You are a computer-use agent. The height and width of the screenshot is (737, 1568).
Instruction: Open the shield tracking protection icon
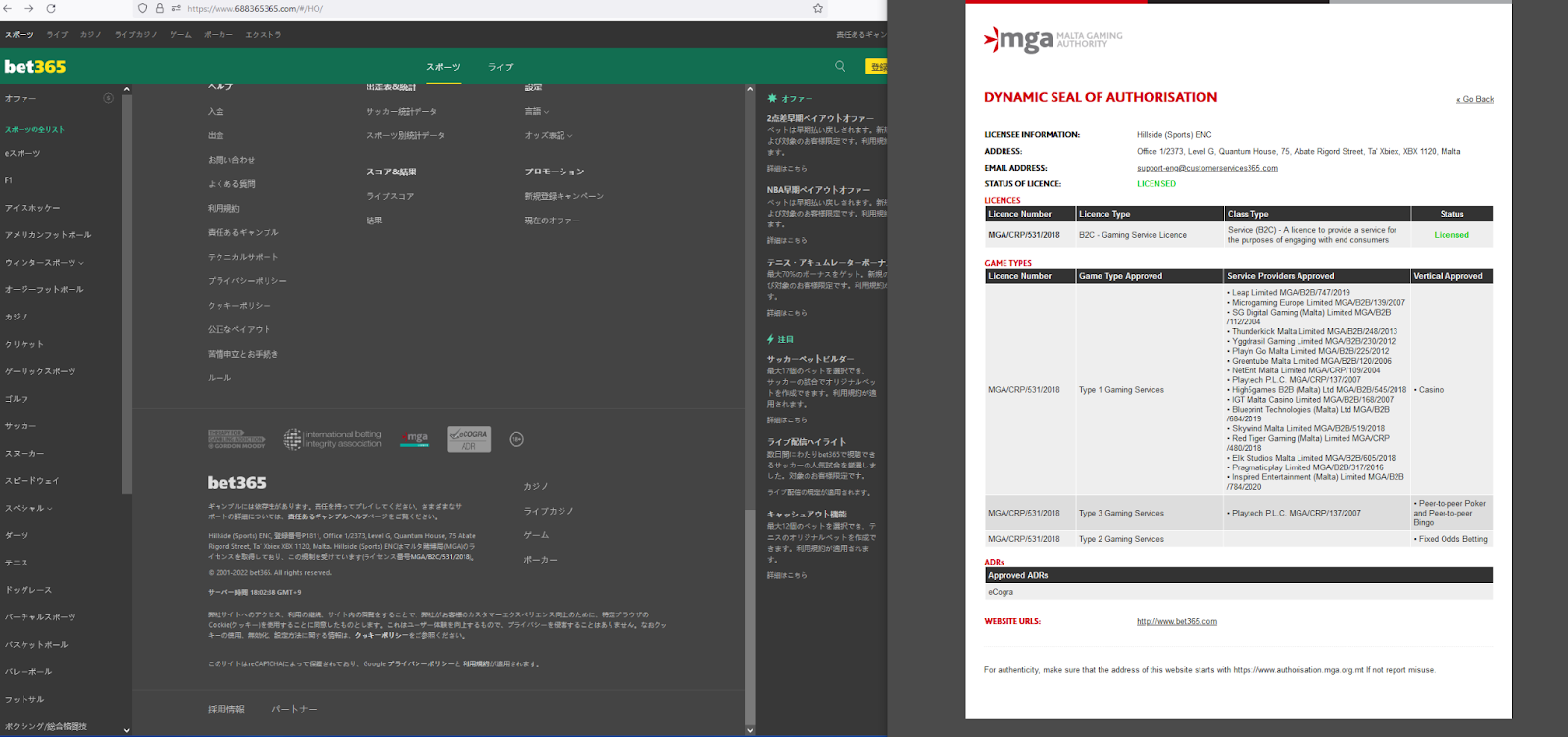[x=143, y=8]
